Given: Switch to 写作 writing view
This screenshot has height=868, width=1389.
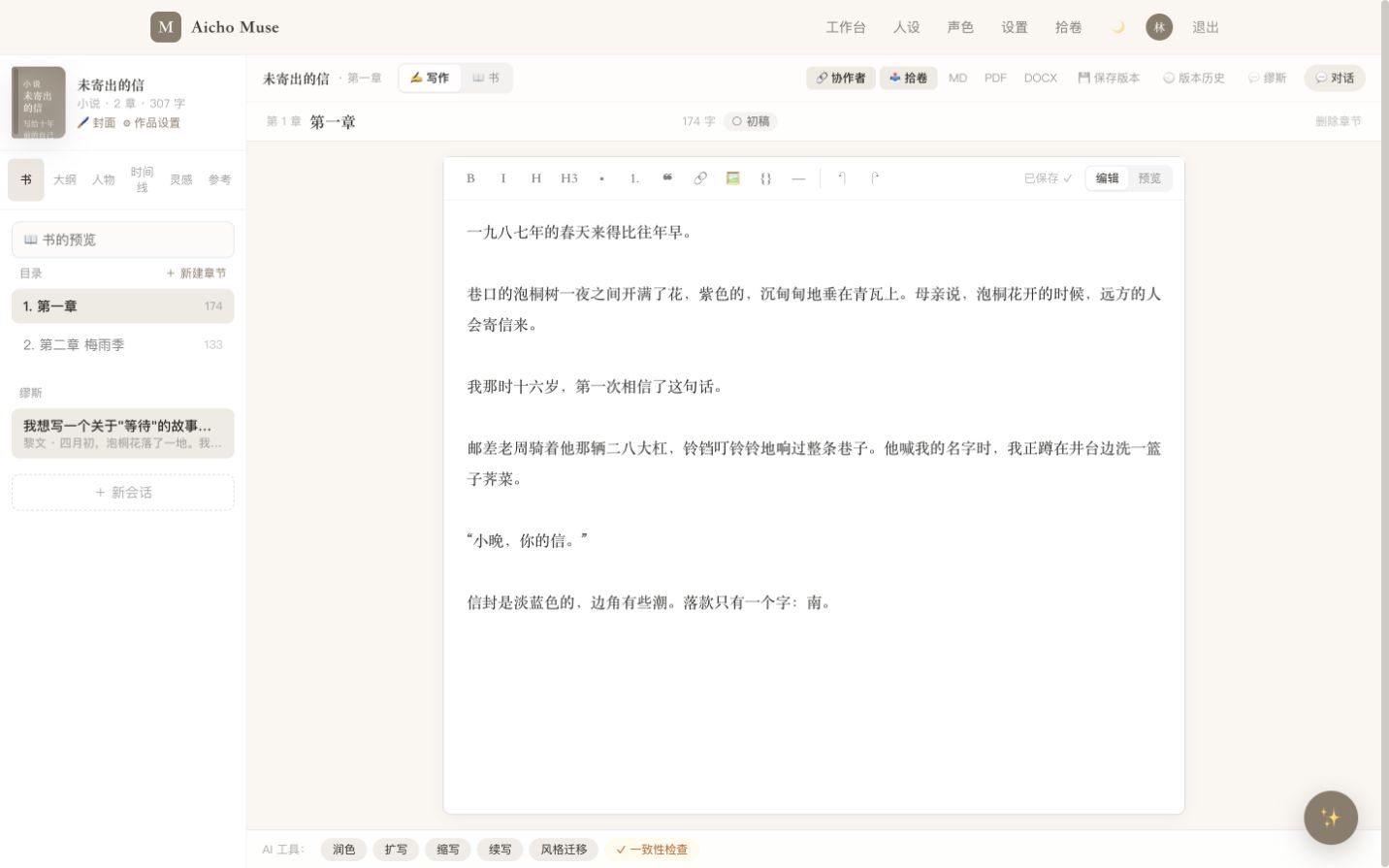Looking at the screenshot, I should (430, 79).
